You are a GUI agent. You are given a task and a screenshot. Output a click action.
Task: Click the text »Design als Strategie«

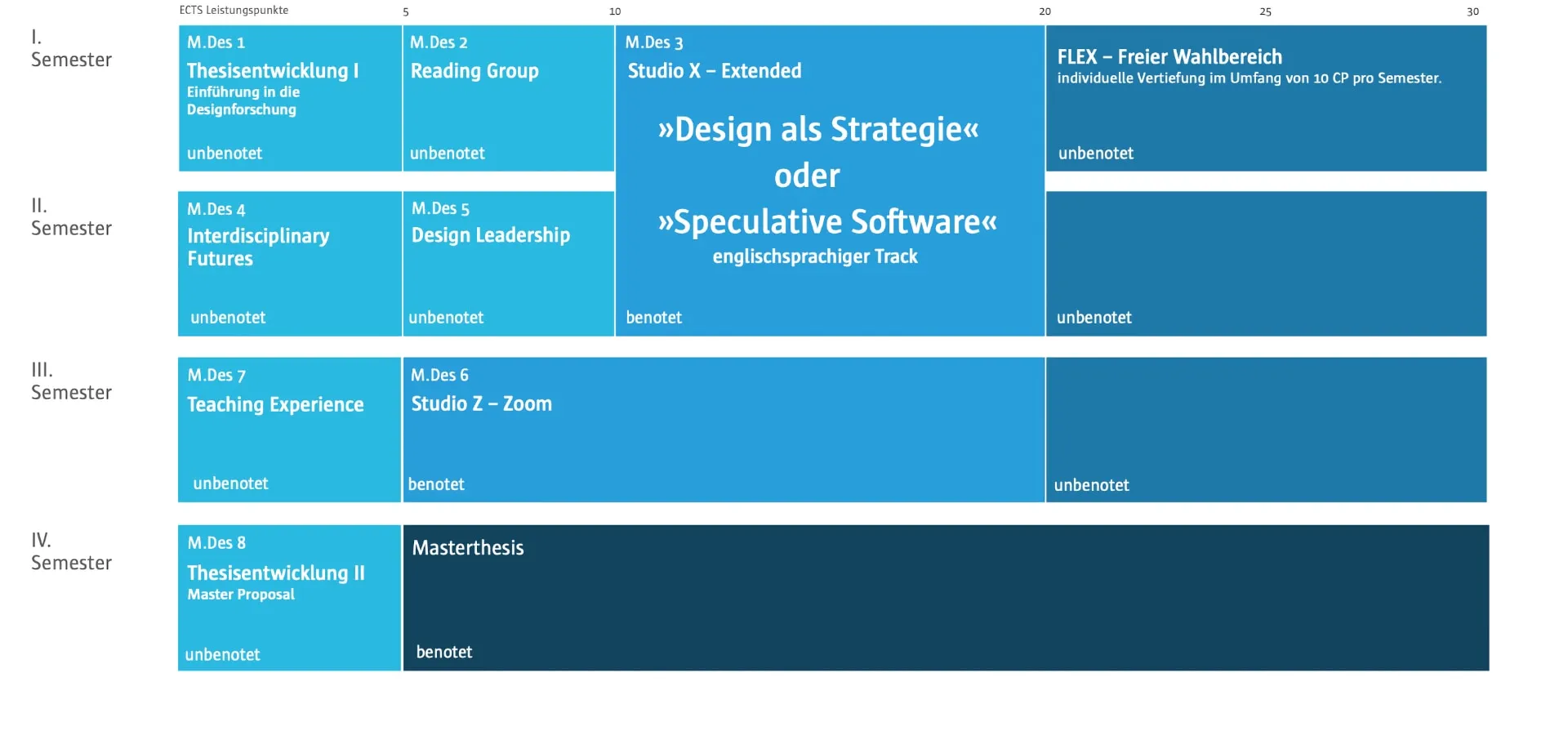818,129
